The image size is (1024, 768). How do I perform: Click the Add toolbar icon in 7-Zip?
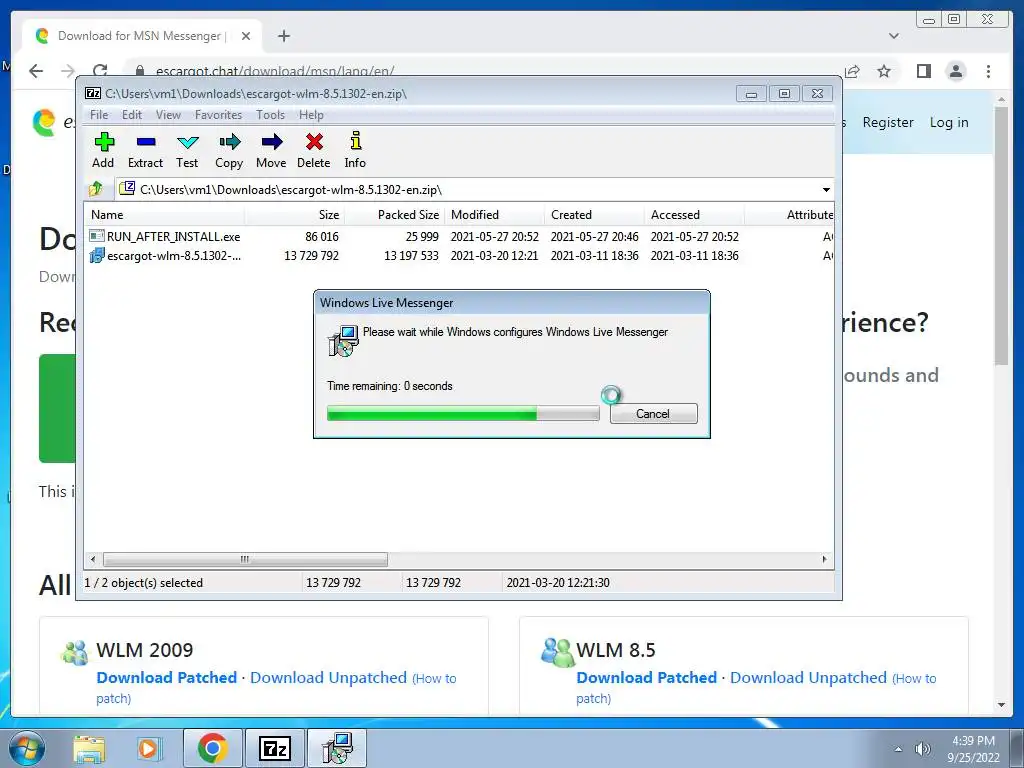(103, 150)
